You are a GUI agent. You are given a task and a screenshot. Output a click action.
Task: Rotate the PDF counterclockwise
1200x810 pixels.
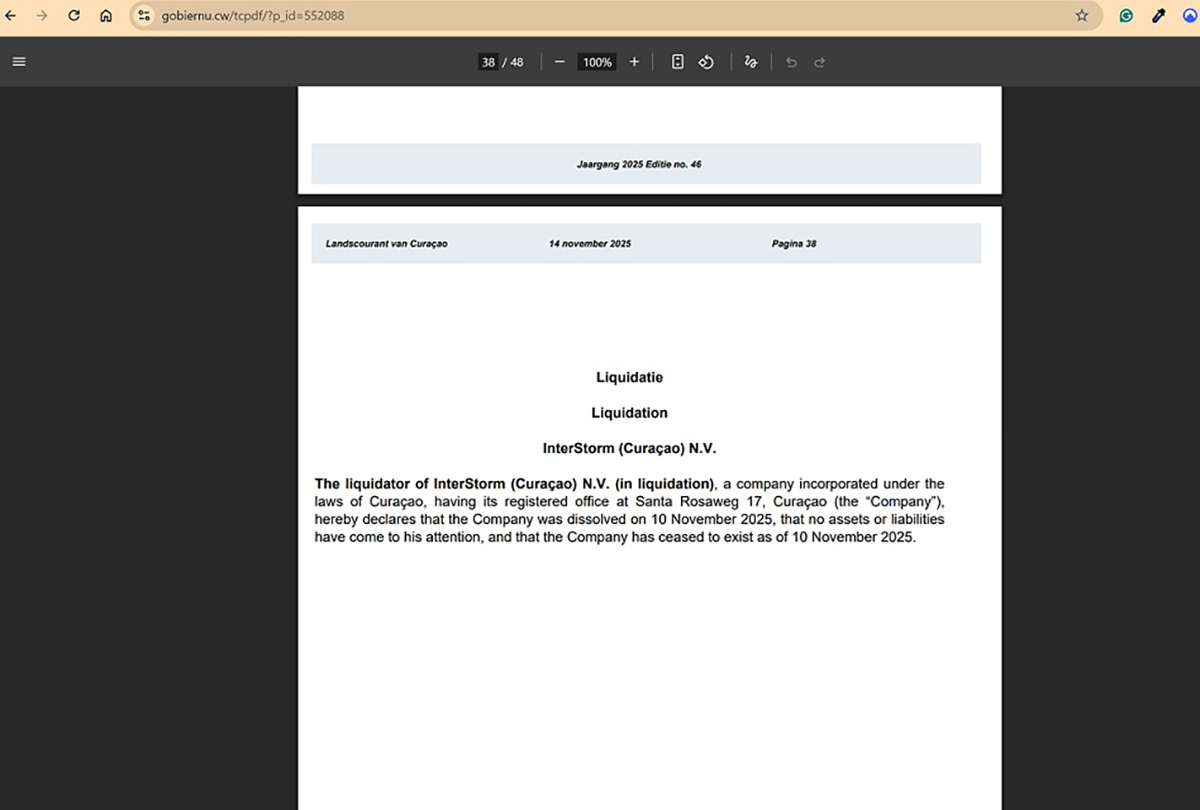pos(706,62)
